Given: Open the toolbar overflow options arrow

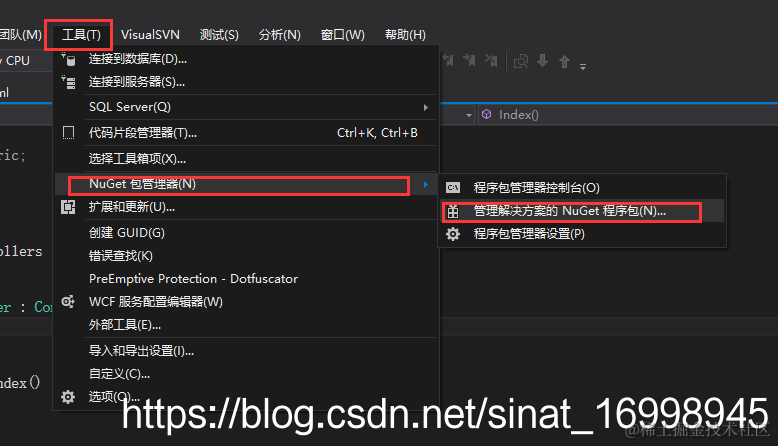Looking at the screenshot, I should [583, 66].
